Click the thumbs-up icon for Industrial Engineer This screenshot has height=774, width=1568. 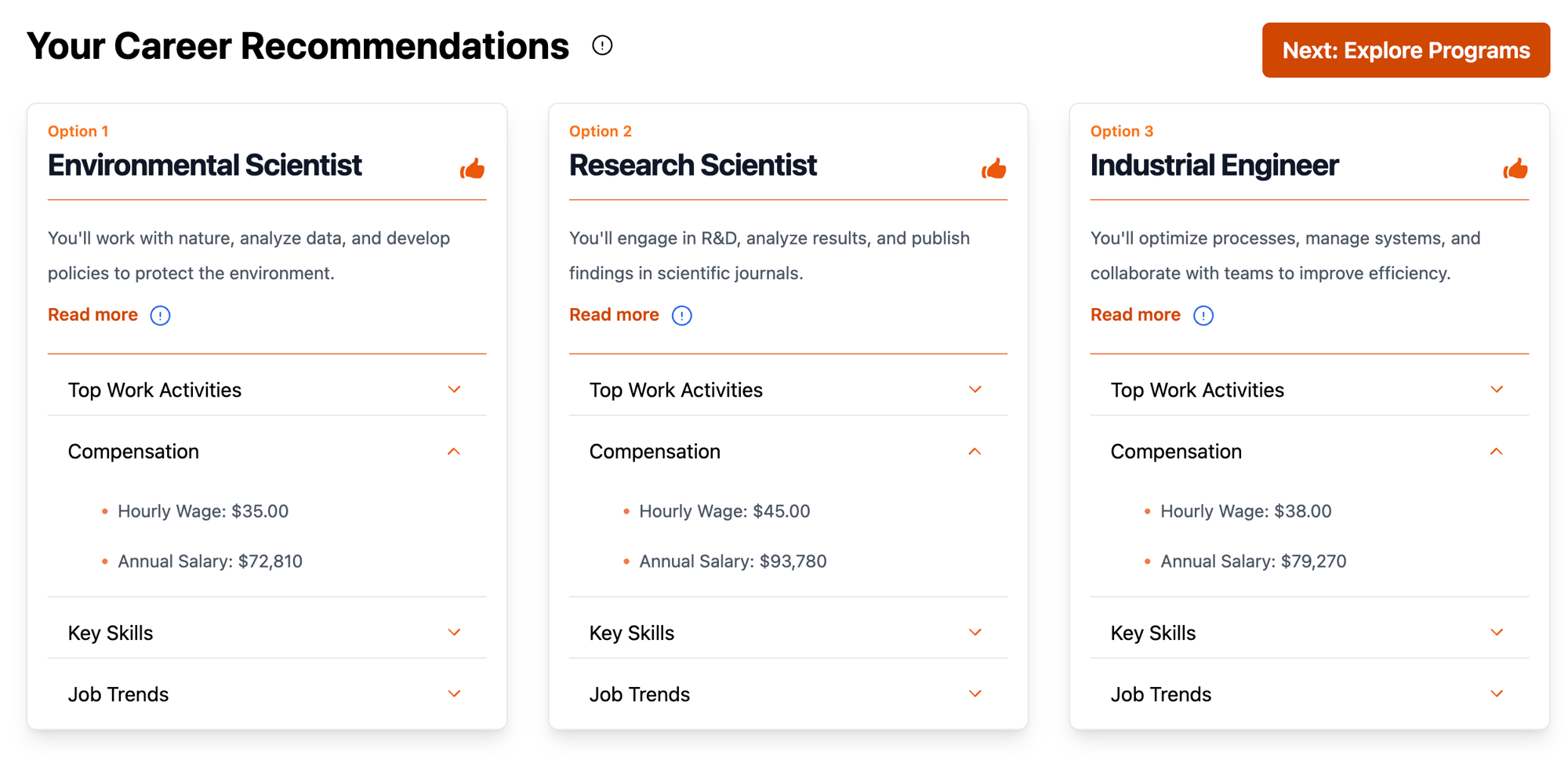tap(1515, 168)
